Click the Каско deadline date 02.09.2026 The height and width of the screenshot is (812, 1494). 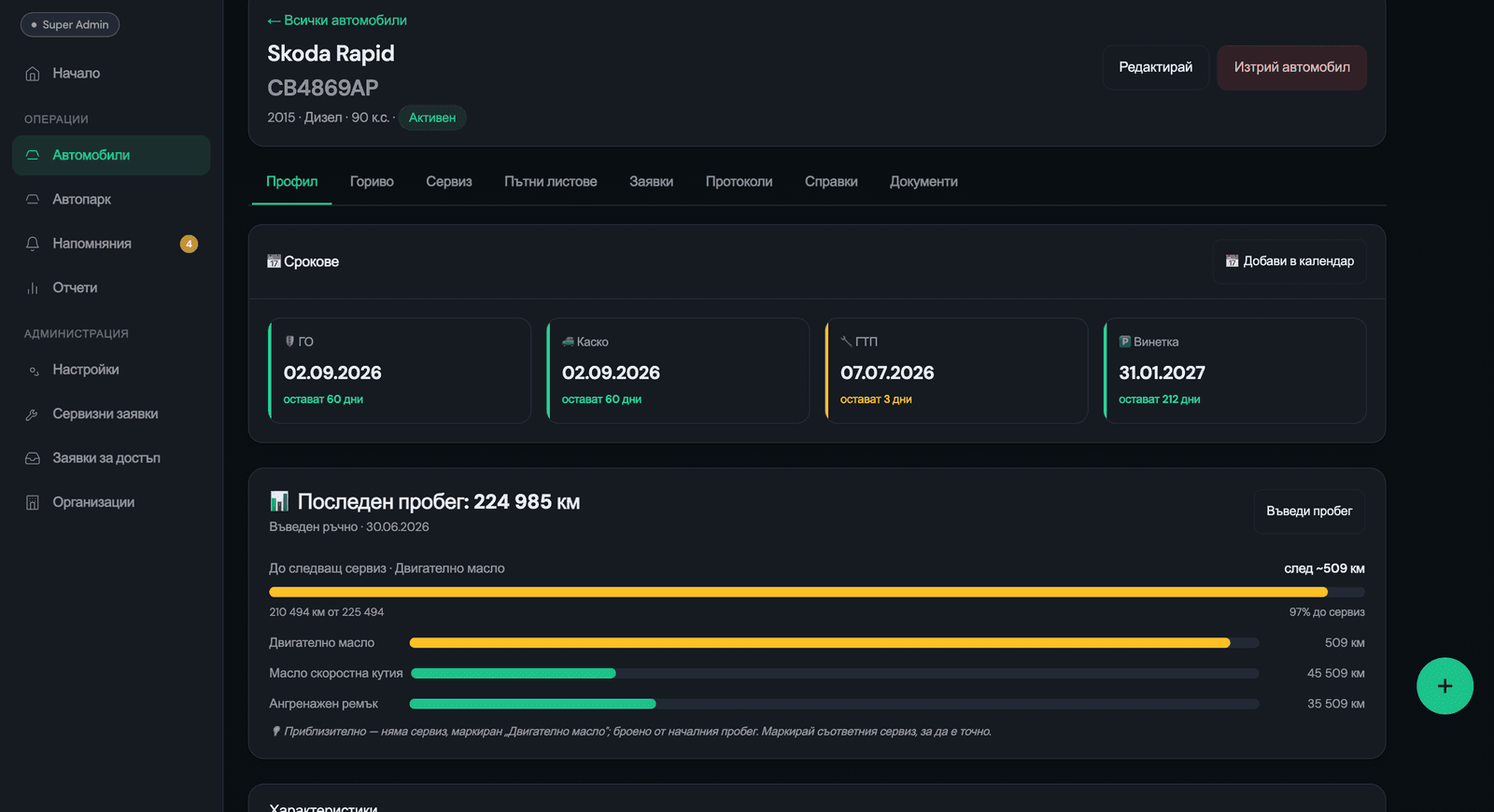(x=611, y=372)
